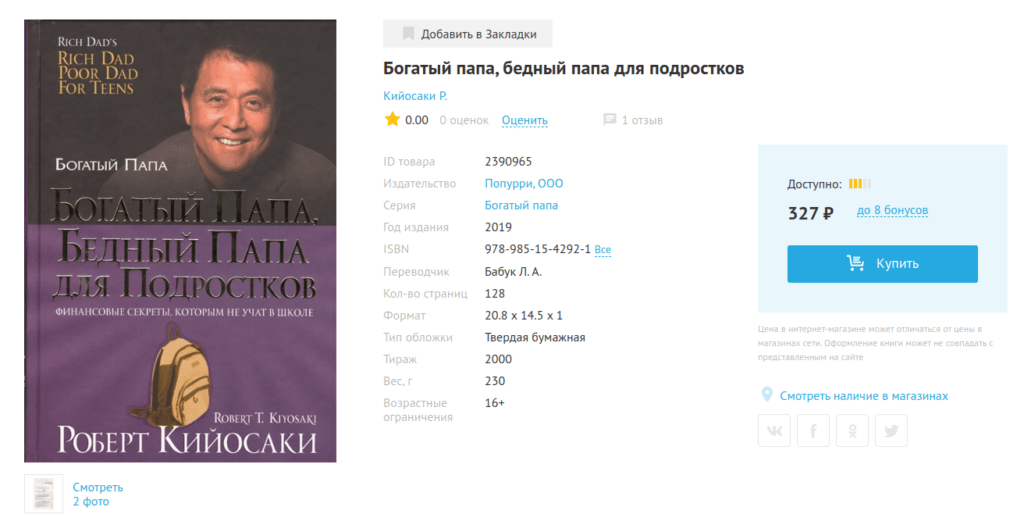Open the small photo thumbnail below the cover
Image resolution: width=1024 pixels, height=532 pixels.
[x=43, y=493]
